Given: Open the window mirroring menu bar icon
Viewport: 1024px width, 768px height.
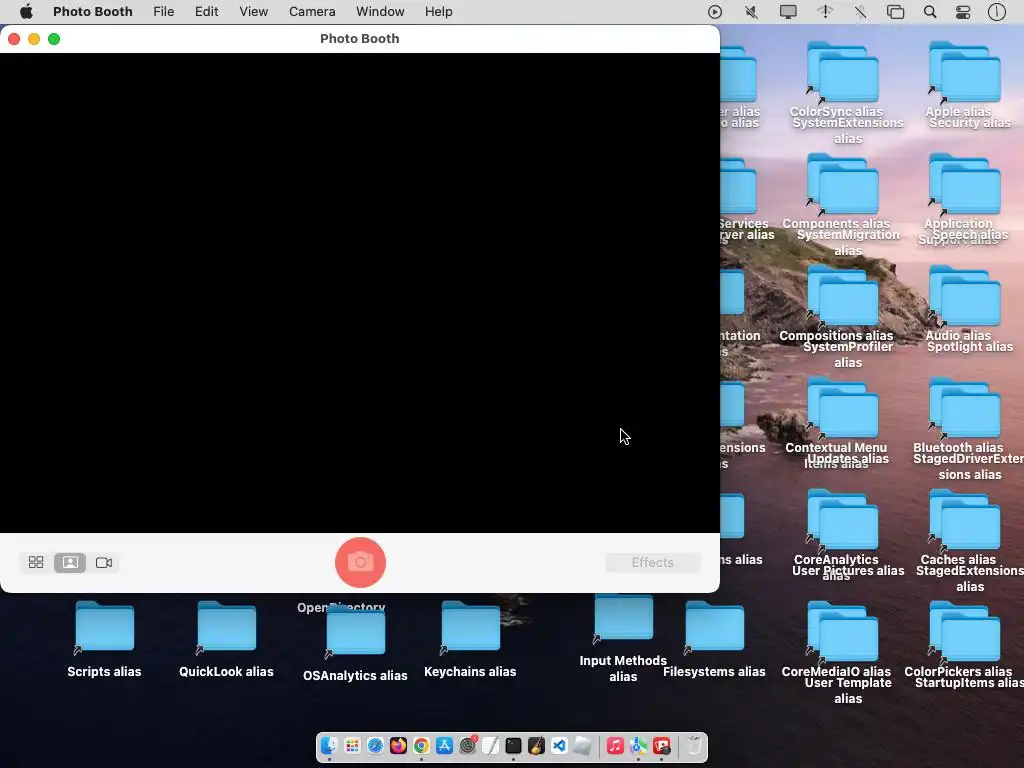Looking at the screenshot, I should 895,12.
